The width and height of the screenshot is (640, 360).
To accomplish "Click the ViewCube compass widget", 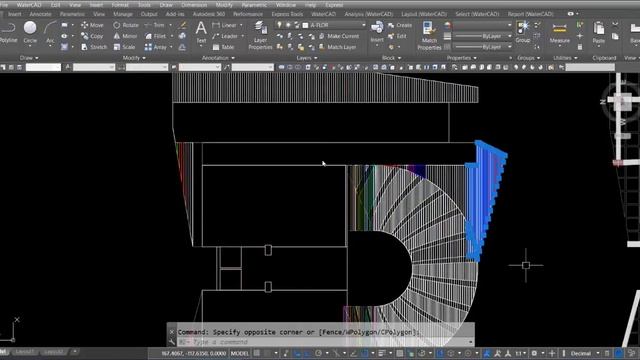I will [x=621, y=101].
